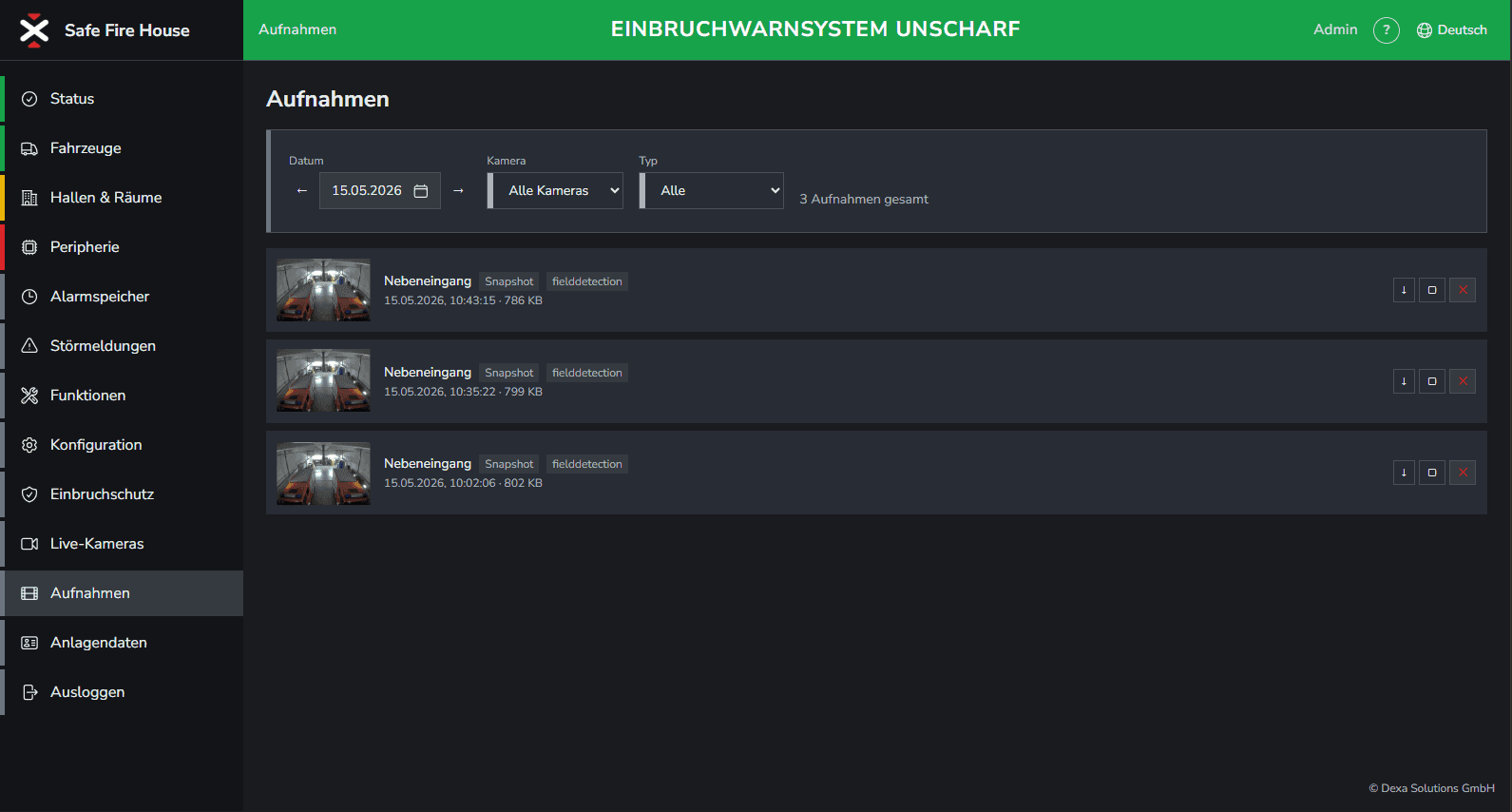Screen dimensions: 1512x812
Task: Select Live-Kameras menu label
Action: point(97,544)
